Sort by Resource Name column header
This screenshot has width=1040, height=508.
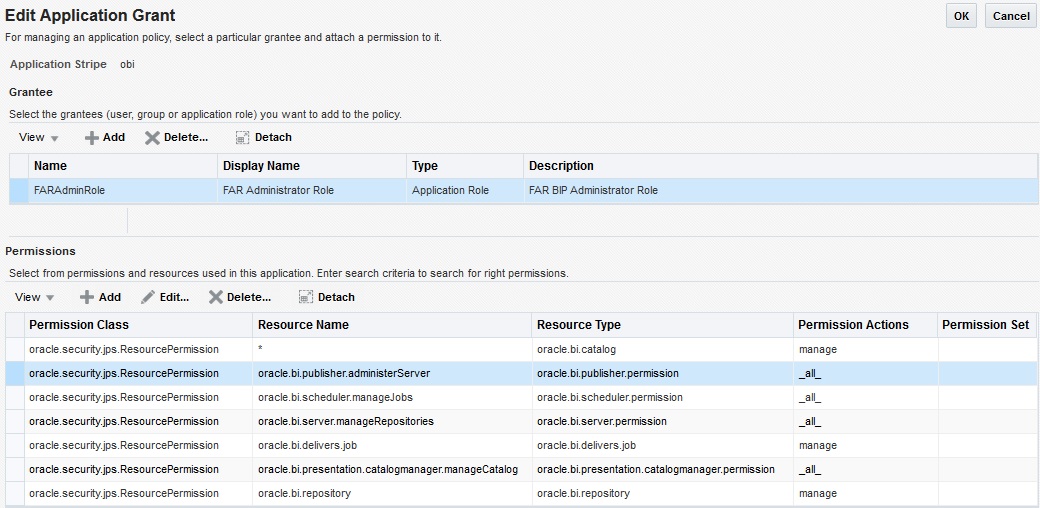tap(303, 325)
